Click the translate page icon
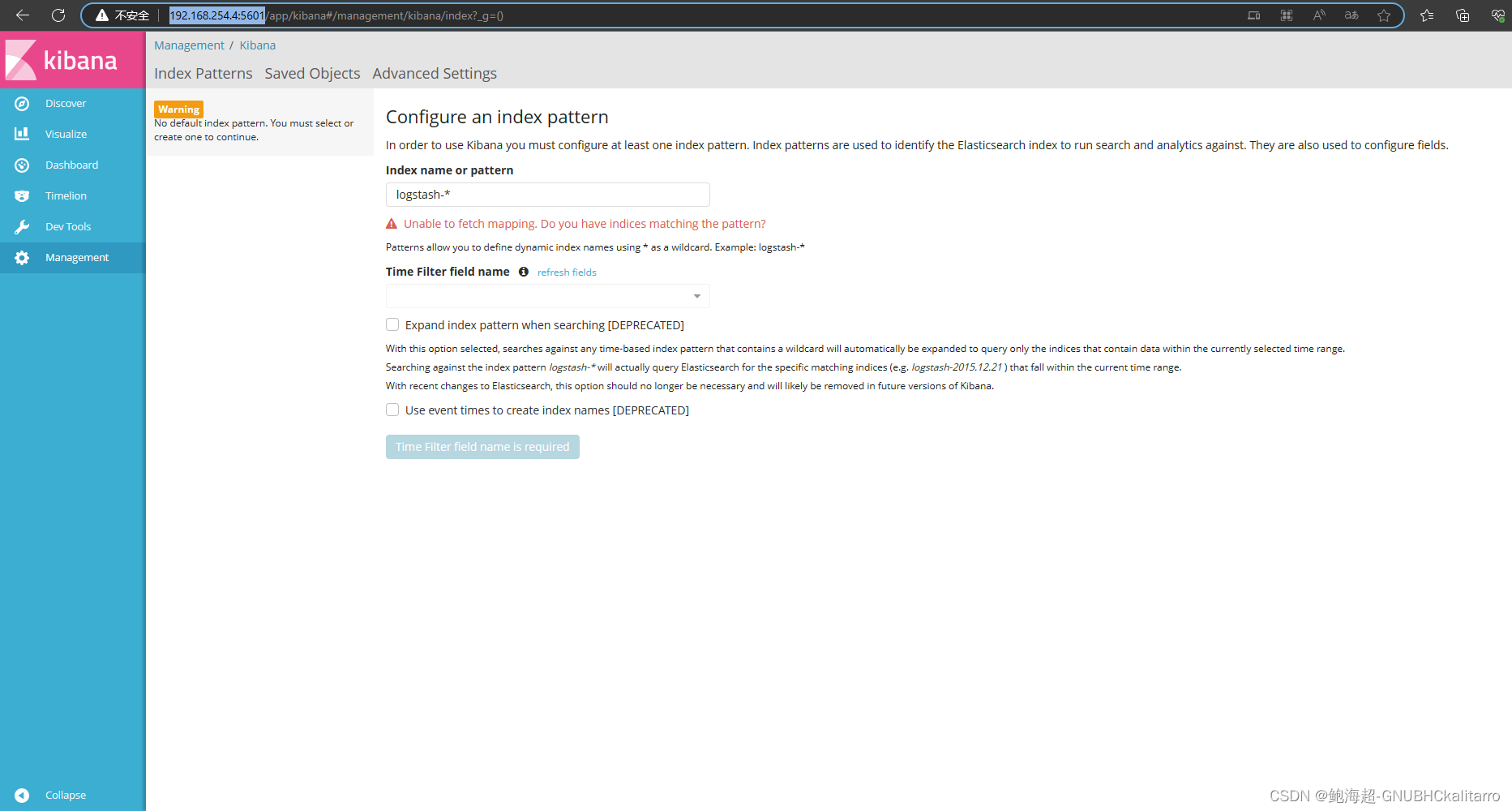Screen dimensions: 1512x811 [x=1351, y=15]
